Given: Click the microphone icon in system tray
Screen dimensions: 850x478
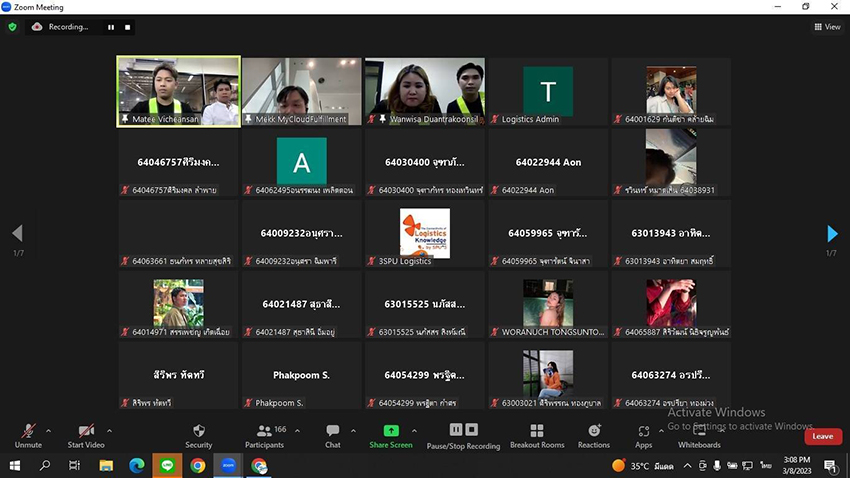Looking at the screenshot, I should coord(717,466).
